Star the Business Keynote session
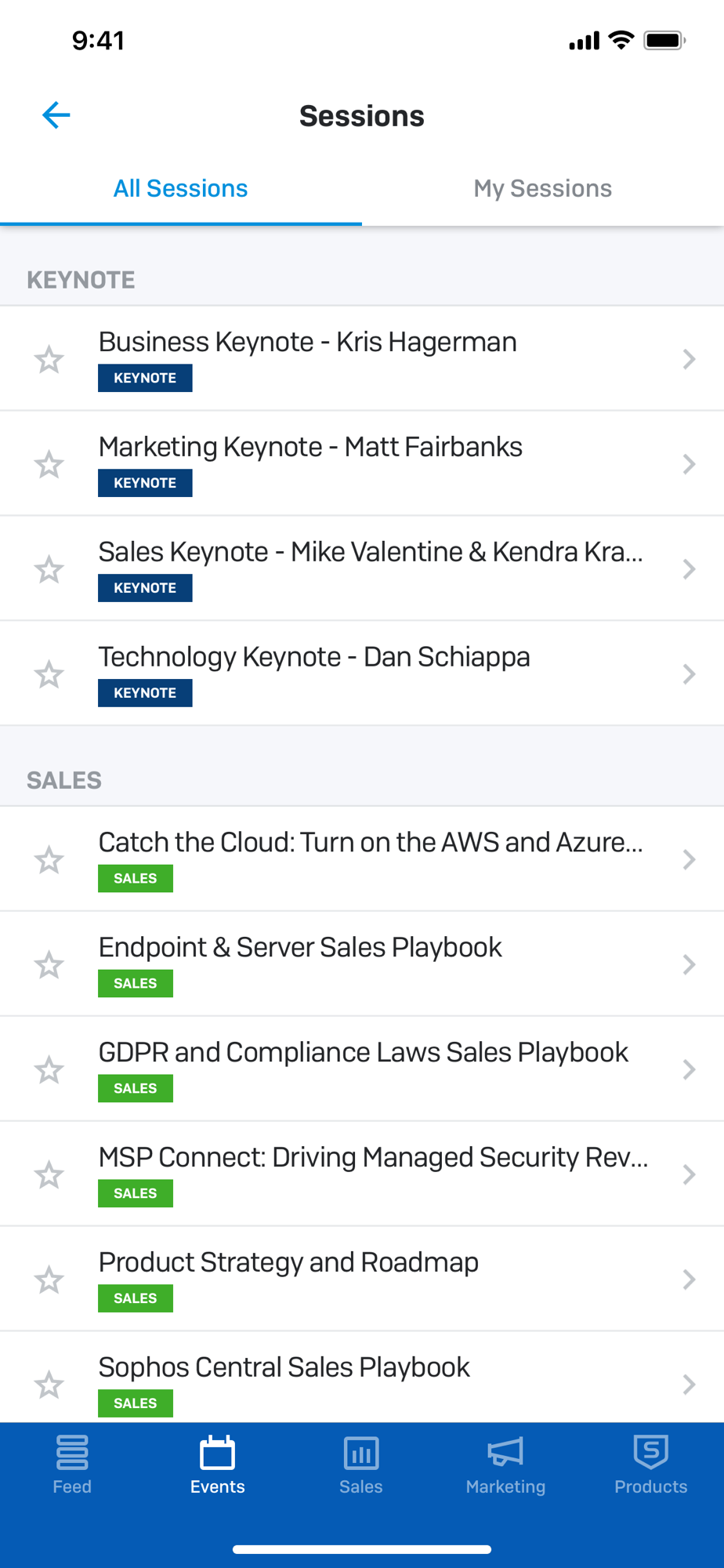 (x=49, y=359)
